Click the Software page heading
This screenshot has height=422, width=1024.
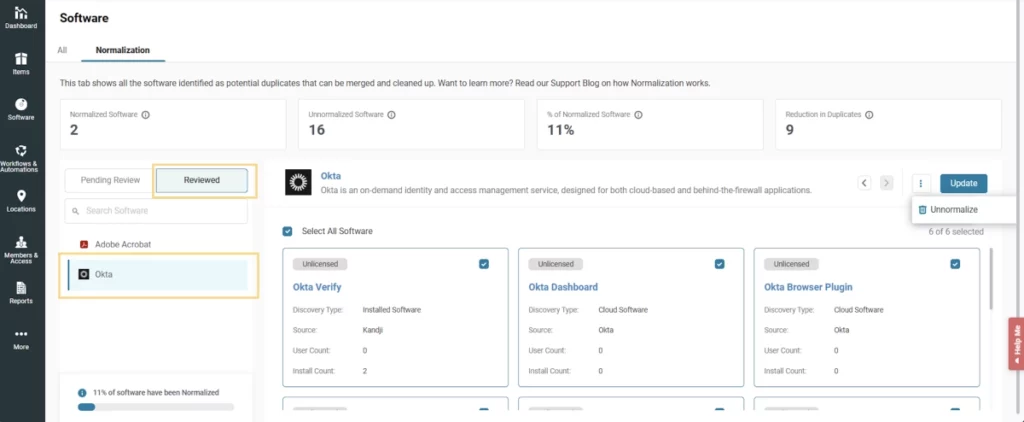tap(84, 18)
